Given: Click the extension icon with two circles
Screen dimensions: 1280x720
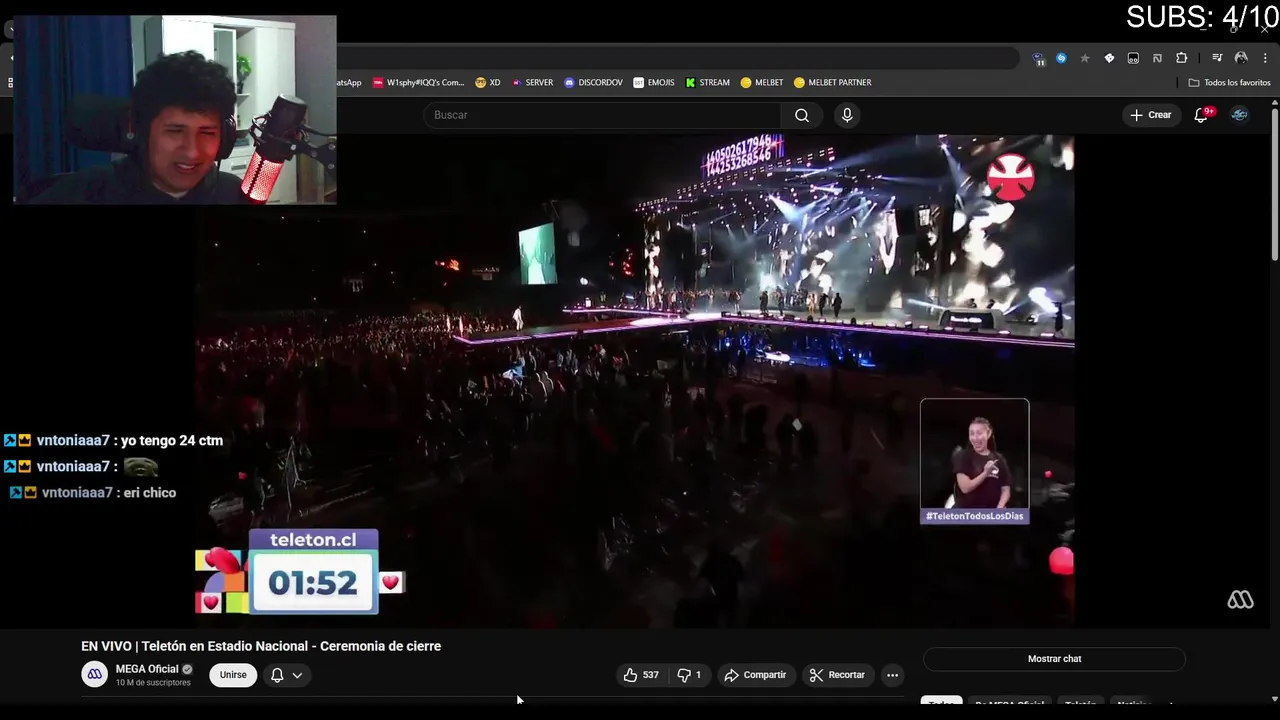Looking at the screenshot, I should 1133,58.
